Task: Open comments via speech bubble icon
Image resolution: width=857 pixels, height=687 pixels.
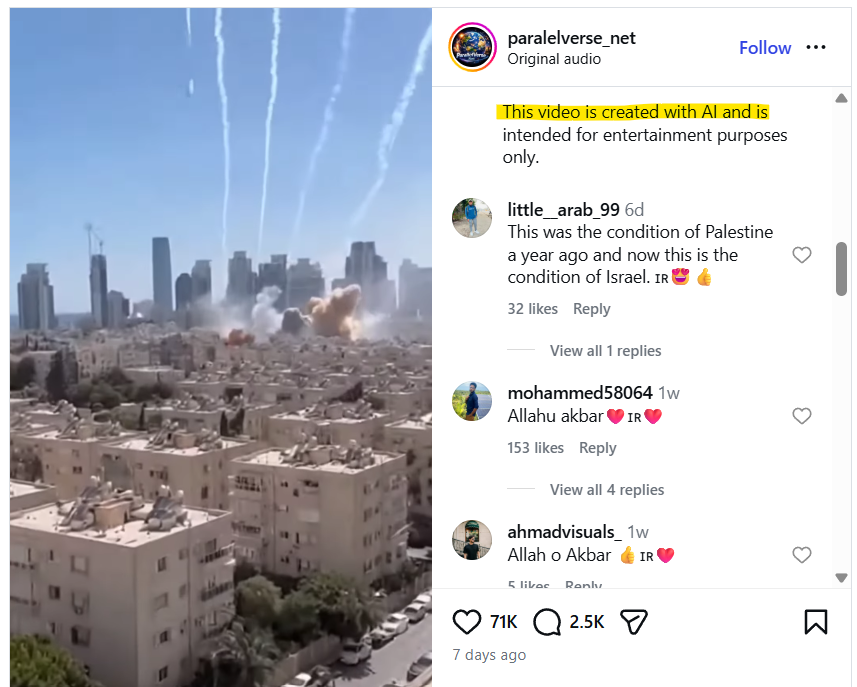Action: 547,622
